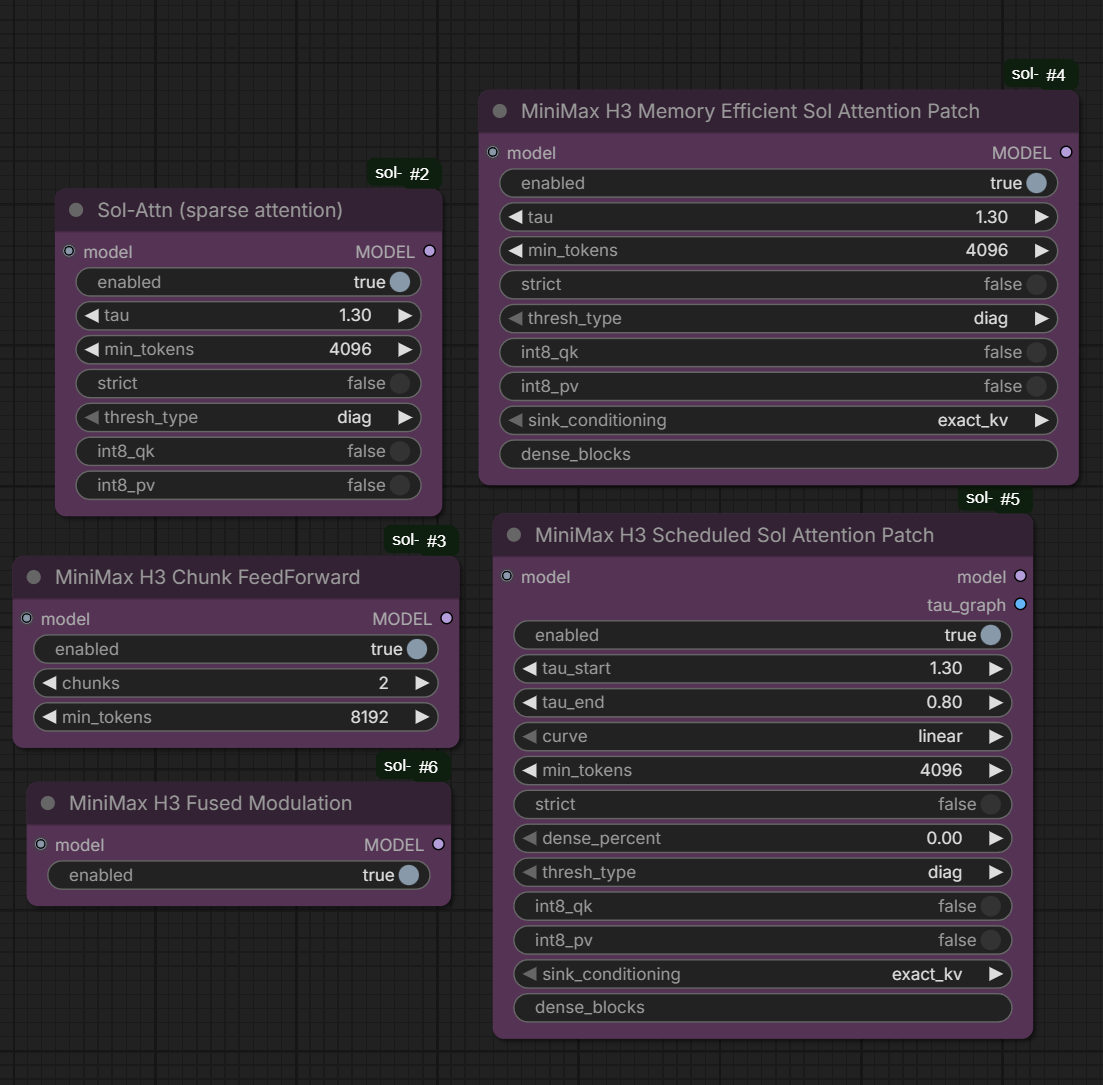1103x1085 pixels.
Task: Click the sol- #5 badge
Action: tap(993, 498)
